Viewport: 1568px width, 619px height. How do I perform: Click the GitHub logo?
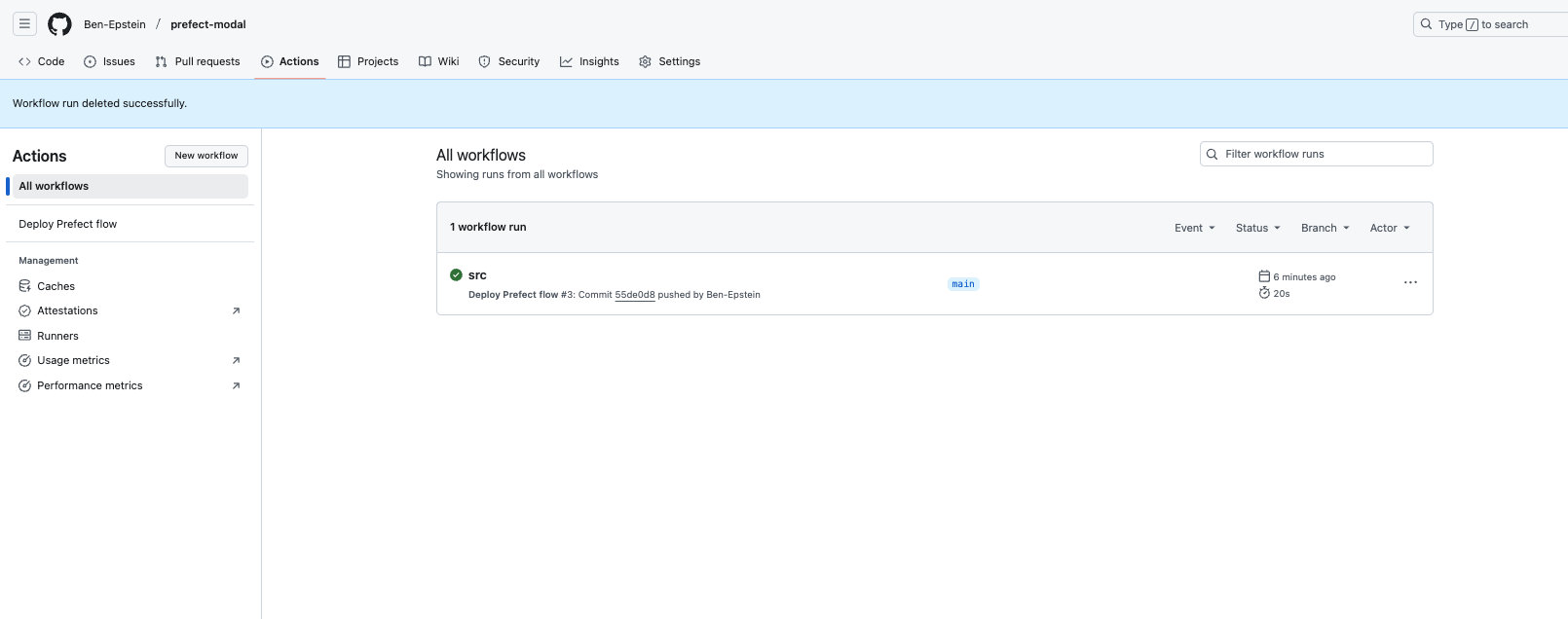point(59,24)
